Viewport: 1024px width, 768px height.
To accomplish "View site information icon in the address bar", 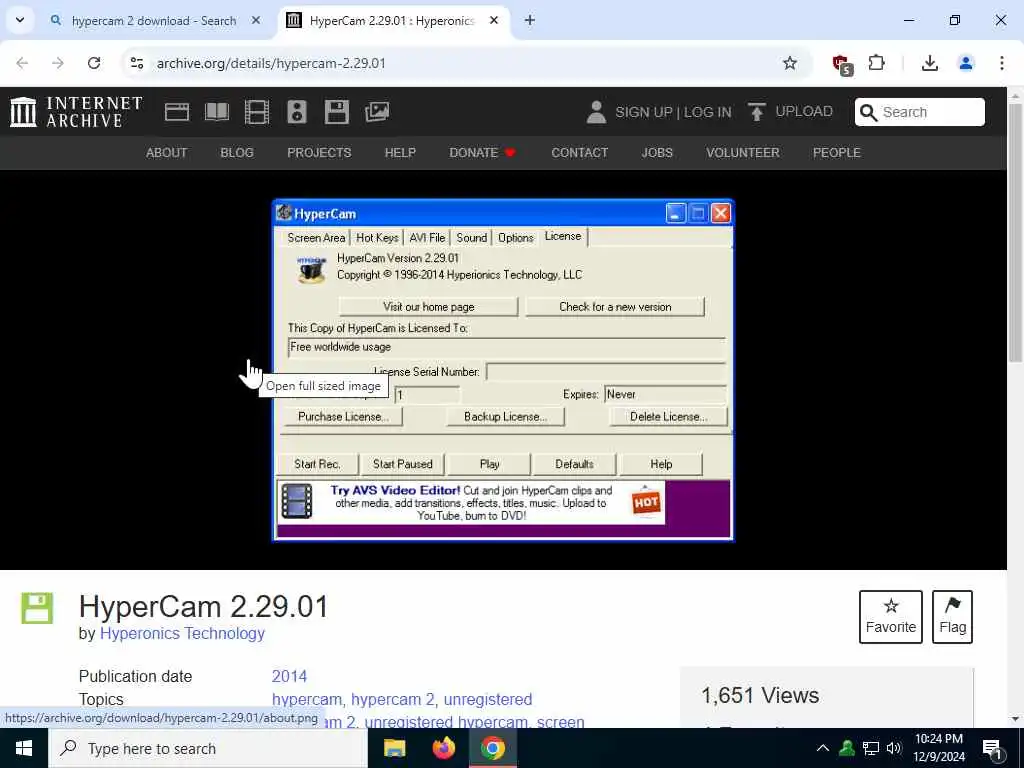I will coord(136,63).
